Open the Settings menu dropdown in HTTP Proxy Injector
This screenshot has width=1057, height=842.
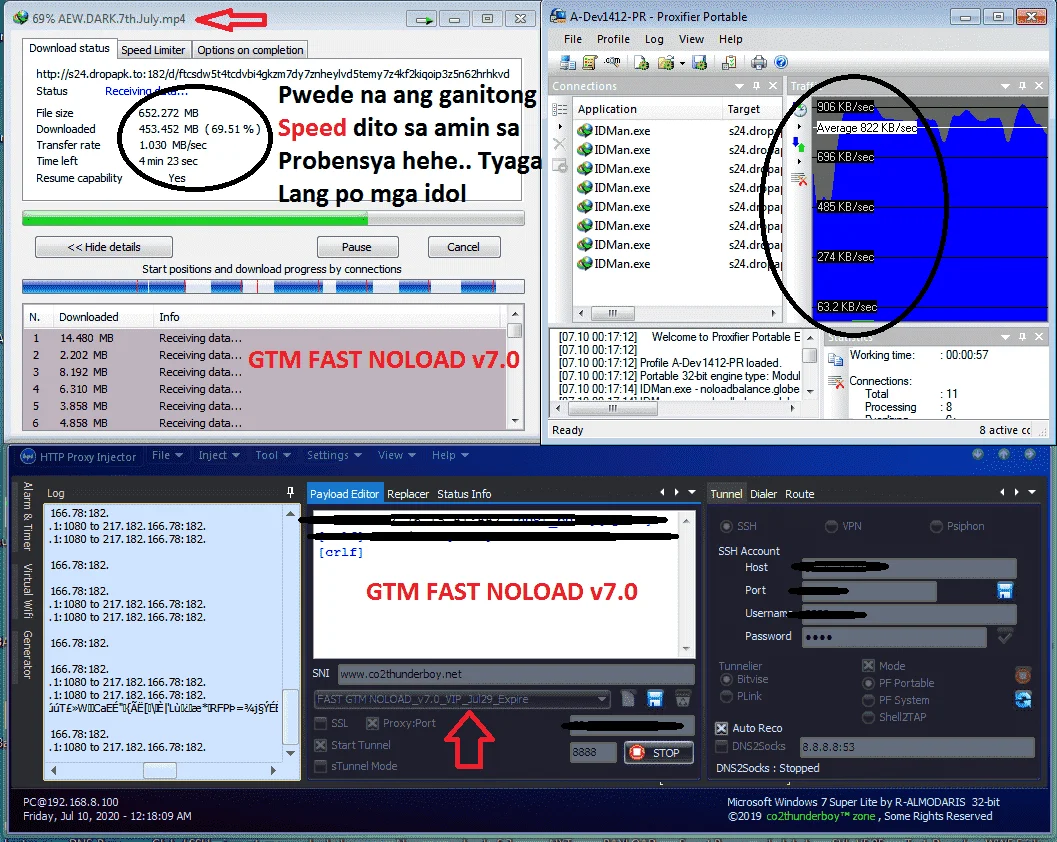[334, 455]
